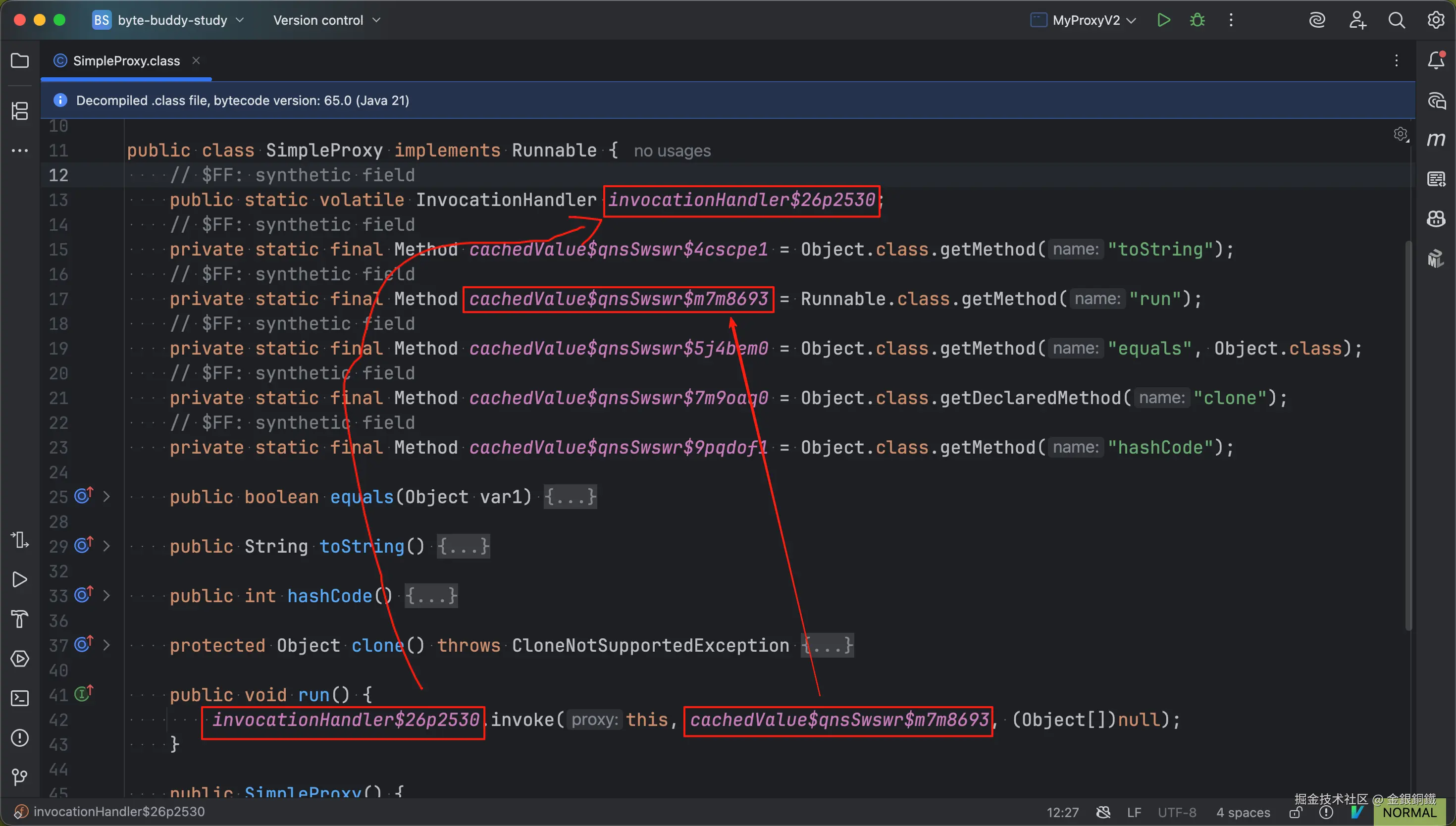
Task: Click Search Everywhere magnifier icon
Action: 1397,20
